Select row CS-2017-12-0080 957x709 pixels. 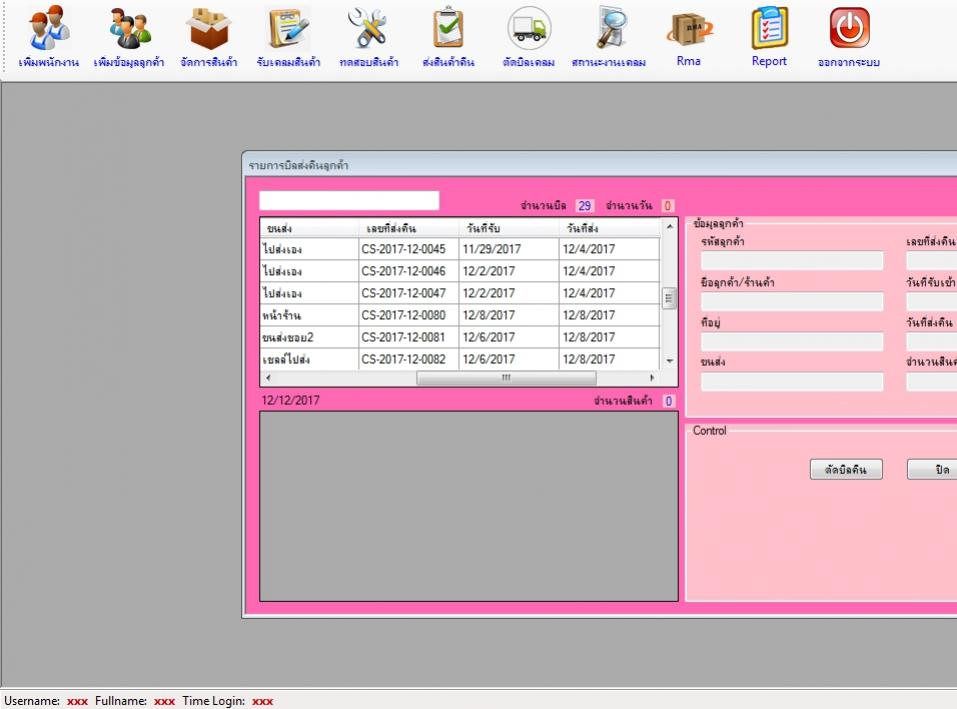point(460,315)
